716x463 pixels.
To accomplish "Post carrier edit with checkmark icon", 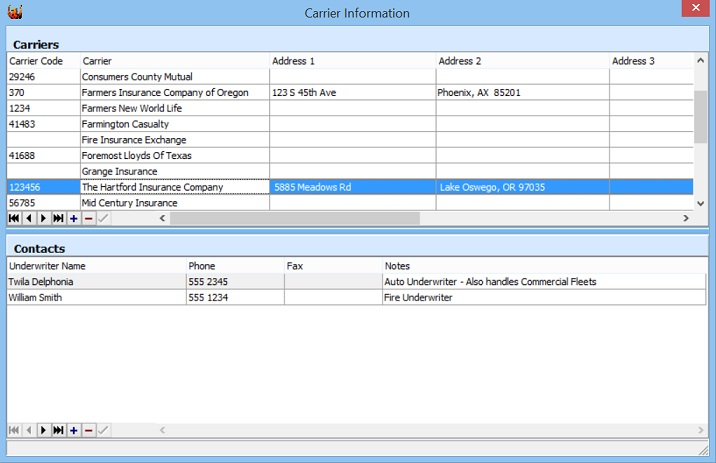I will 103,218.
